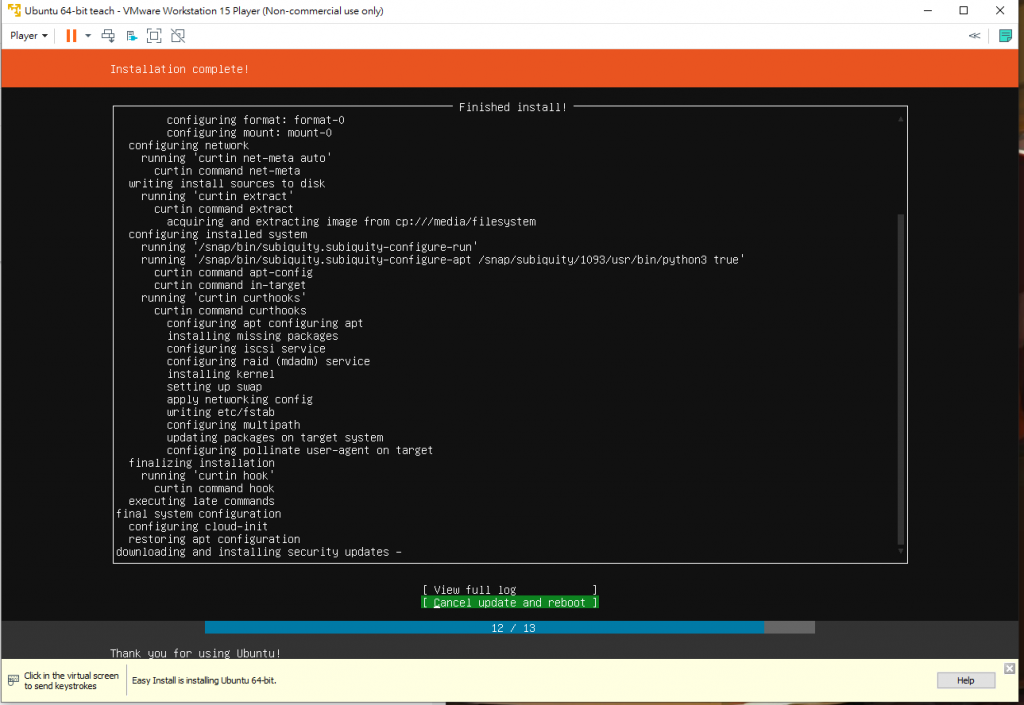Click 'writing etc/fstab' log line

point(221,413)
